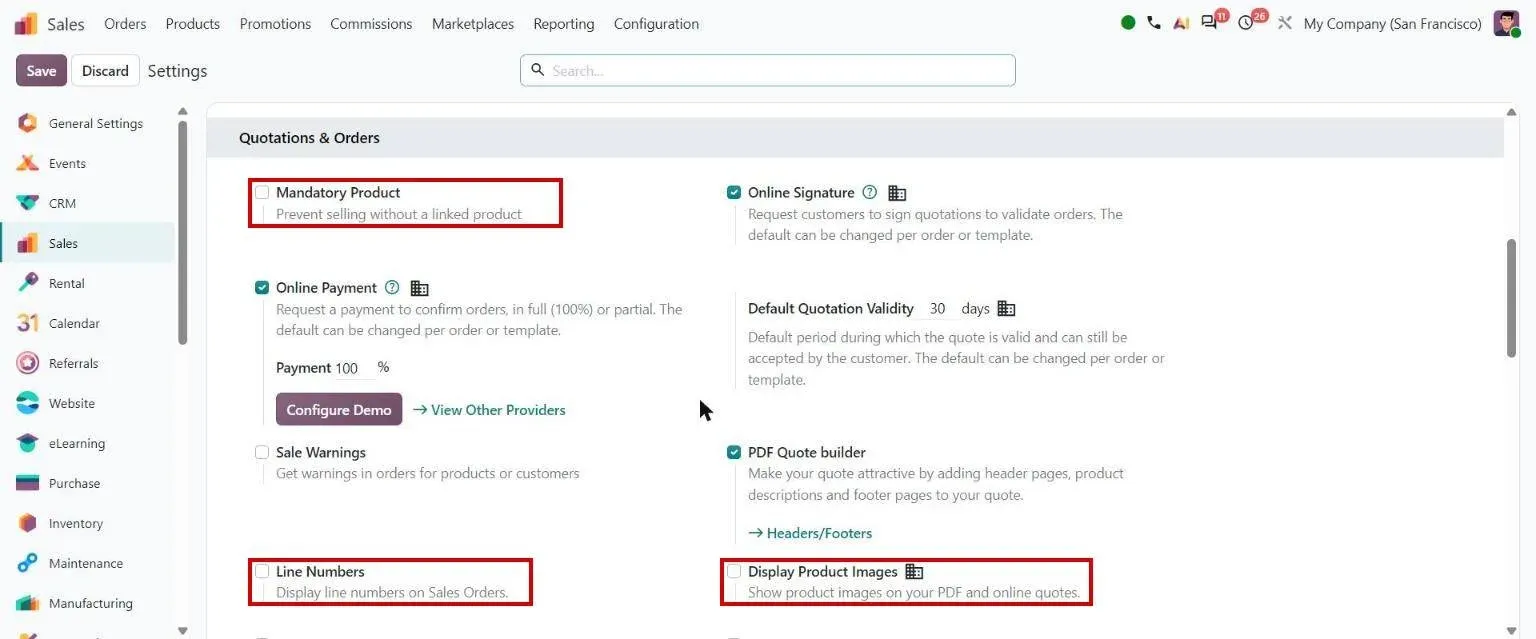Save the settings changes
The width and height of the screenshot is (1536, 639).
point(41,70)
